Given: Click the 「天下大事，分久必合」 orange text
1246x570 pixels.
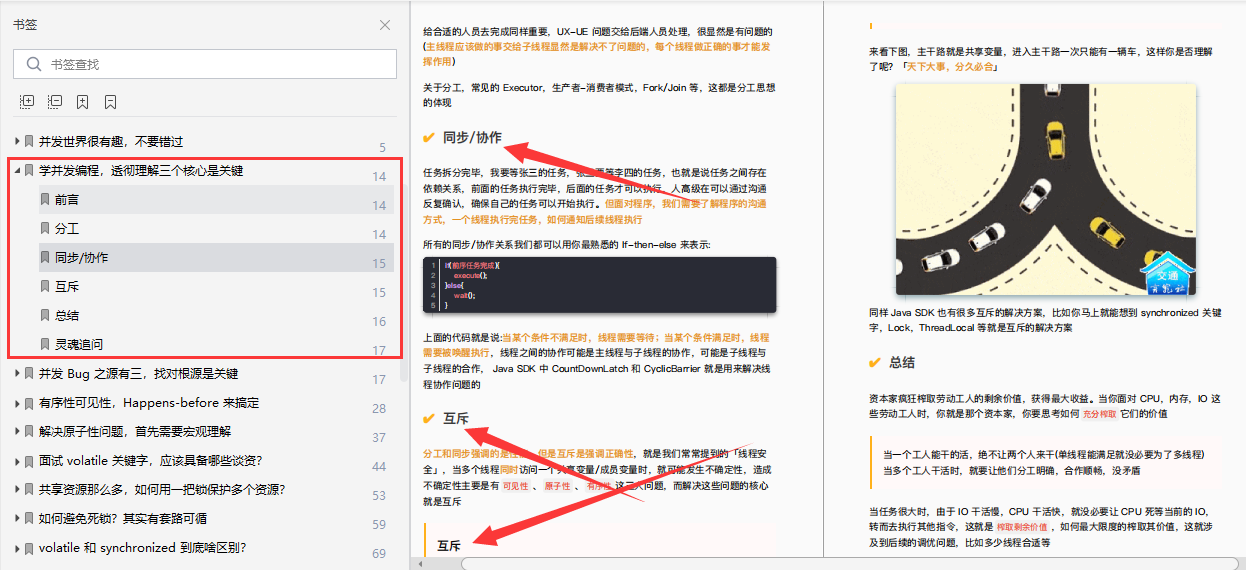Looking at the screenshot, I should click(949, 67).
